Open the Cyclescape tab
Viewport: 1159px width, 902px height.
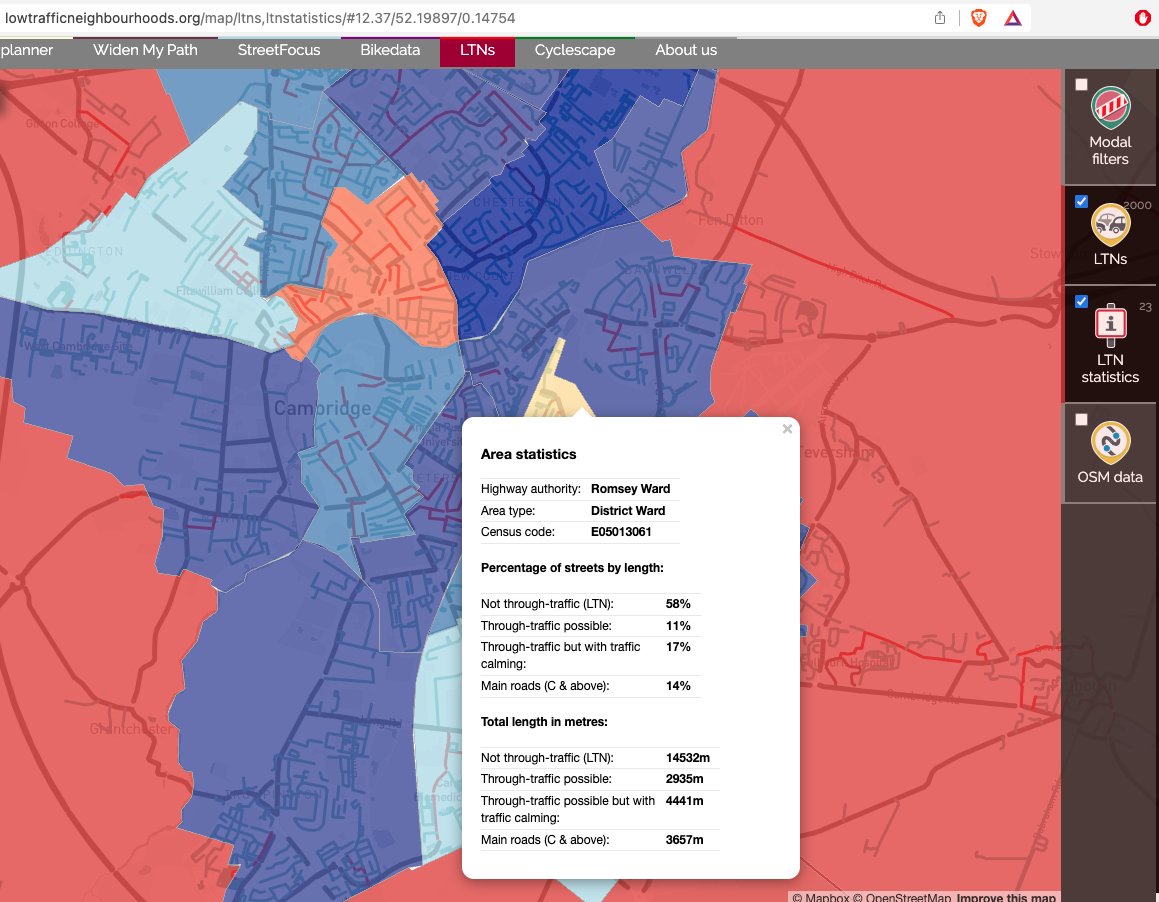[574, 50]
